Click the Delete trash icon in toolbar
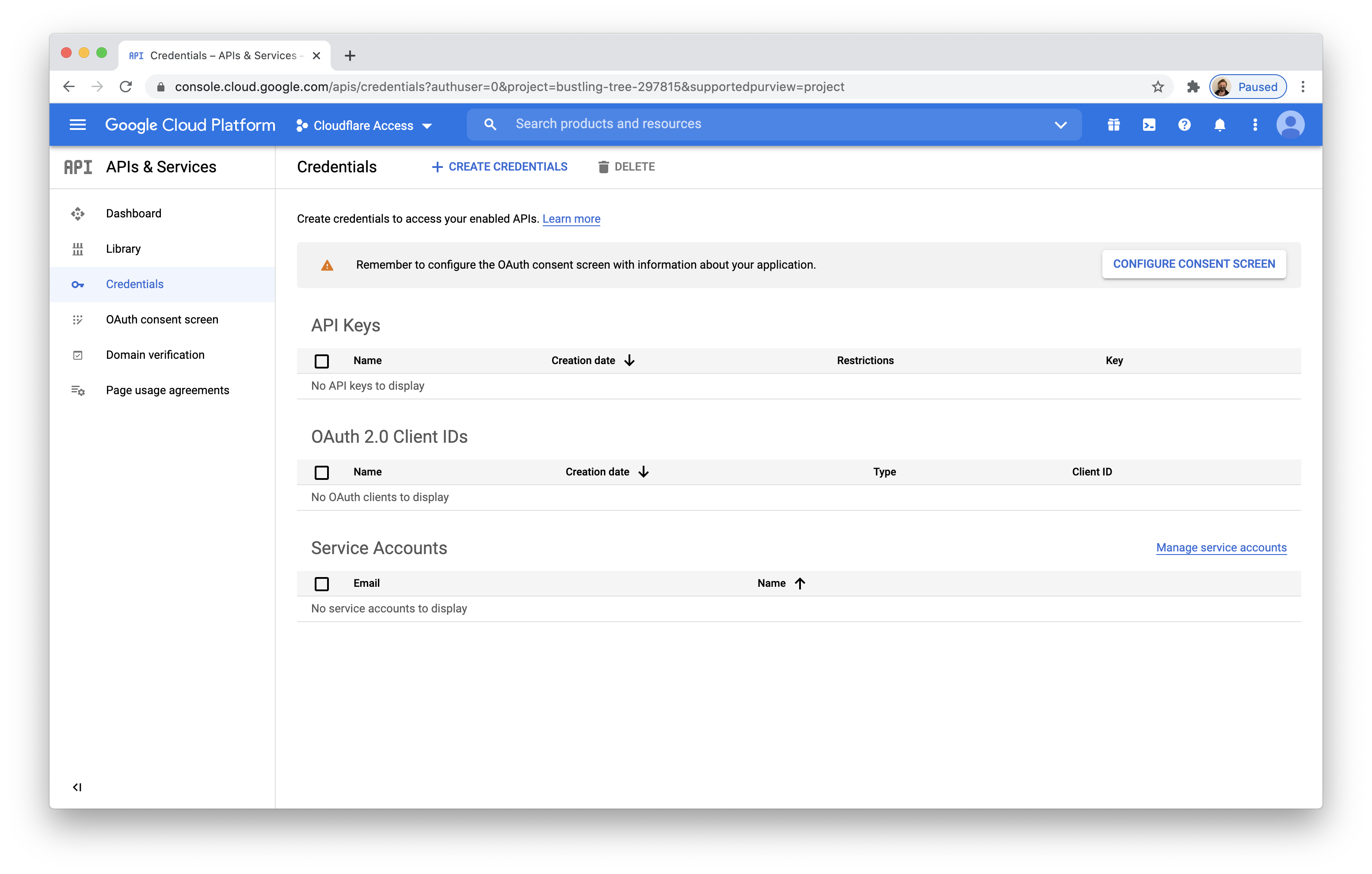This screenshot has width=1372, height=874. 604,167
